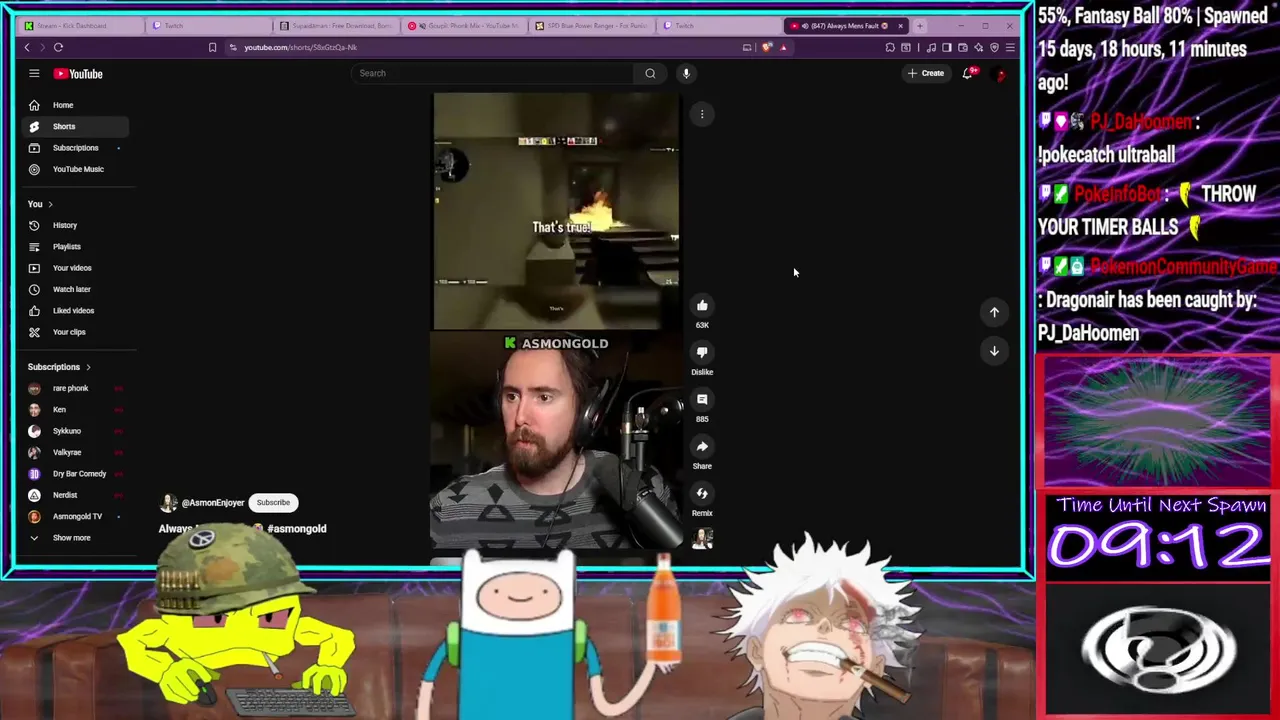Open a new browser tab
Image resolution: width=1280 pixels, height=720 pixels.
coord(920,26)
